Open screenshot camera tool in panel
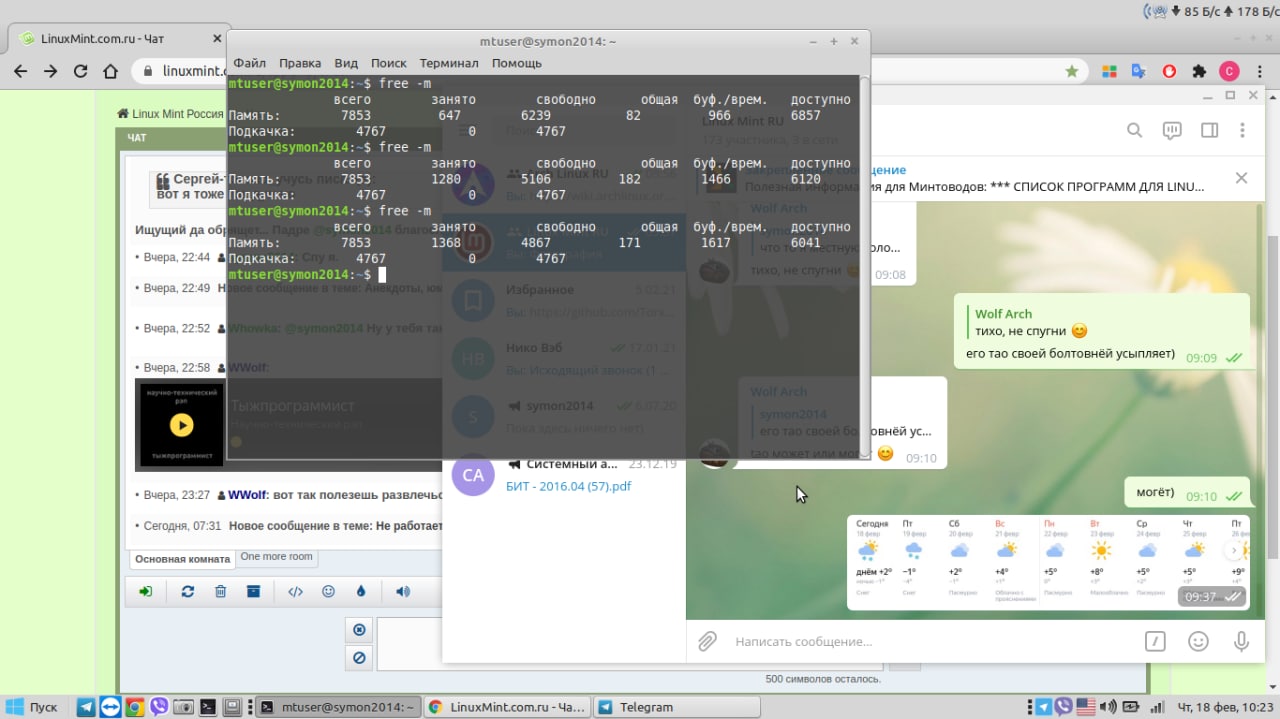Image resolution: width=1280 pixels, height=719 pixels. [183, 707]
